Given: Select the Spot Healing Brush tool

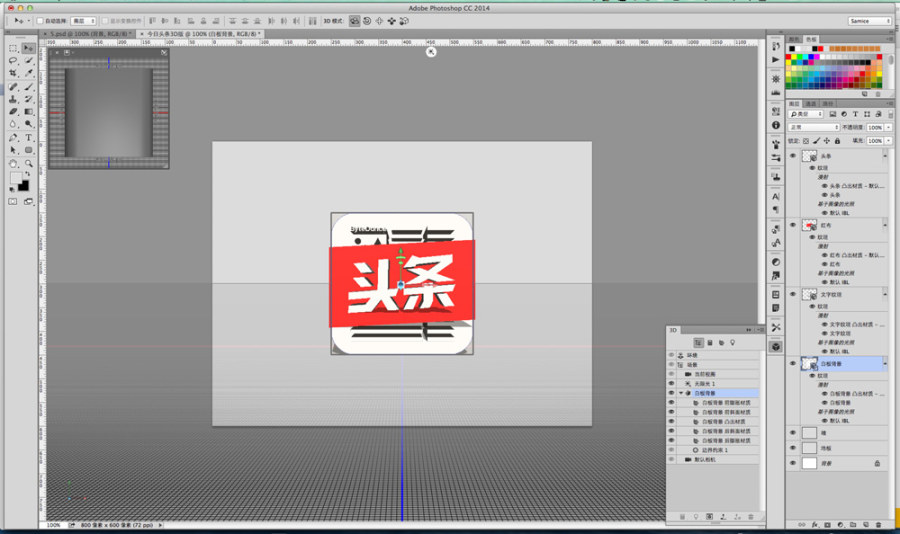Looking at the screenshot, I should [13, 87].
